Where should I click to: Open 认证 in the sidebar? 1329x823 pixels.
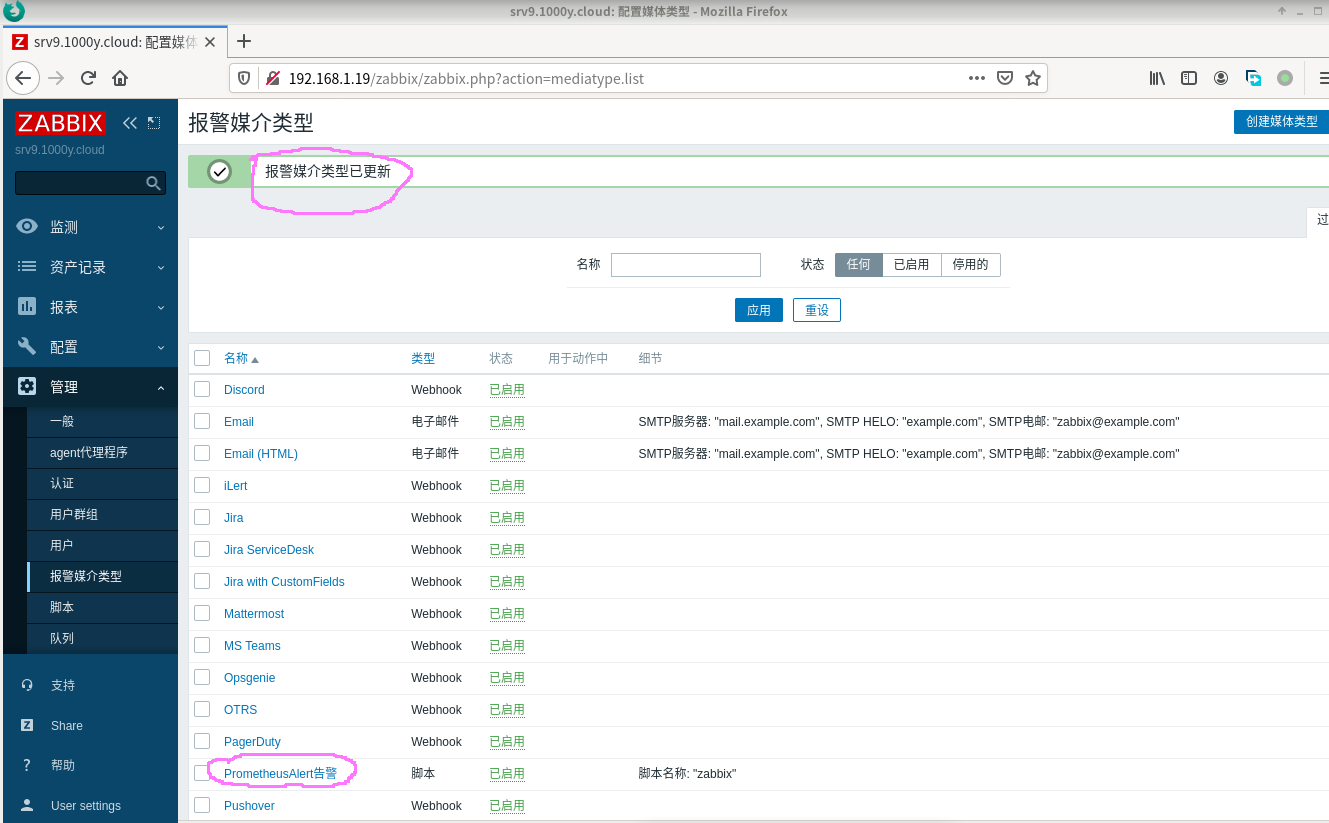click(103, 483)
